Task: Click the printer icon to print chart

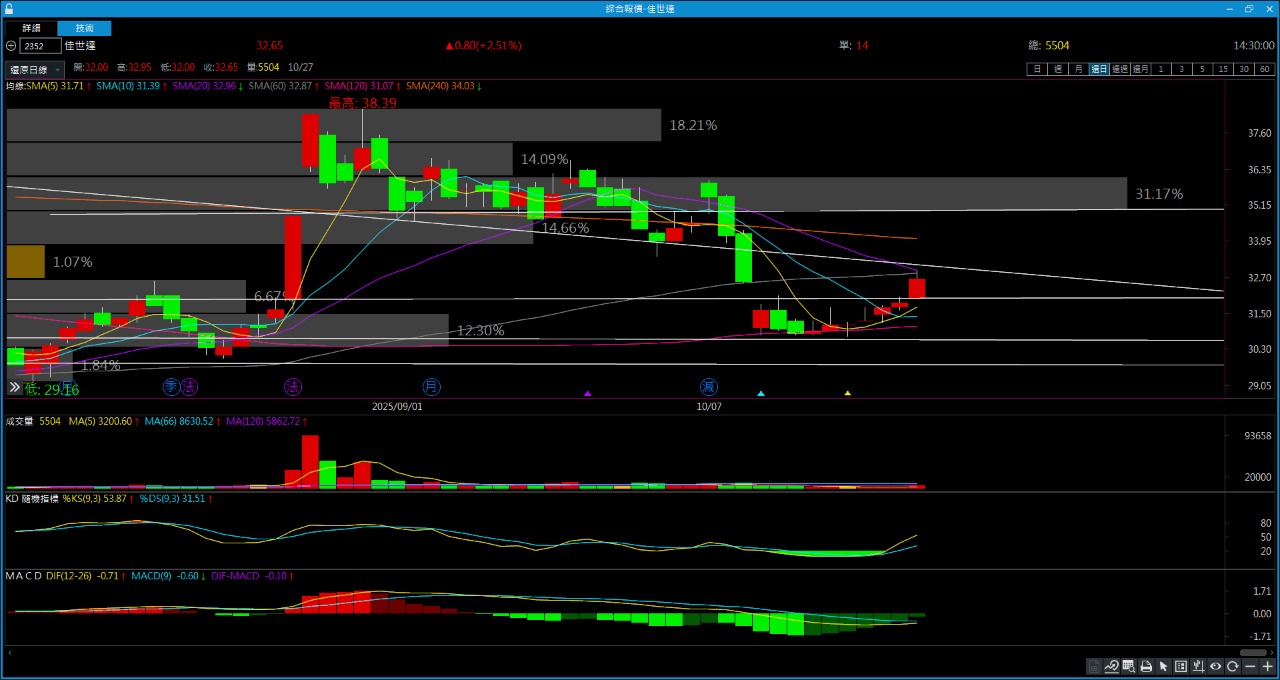Action: point(1146,667)
